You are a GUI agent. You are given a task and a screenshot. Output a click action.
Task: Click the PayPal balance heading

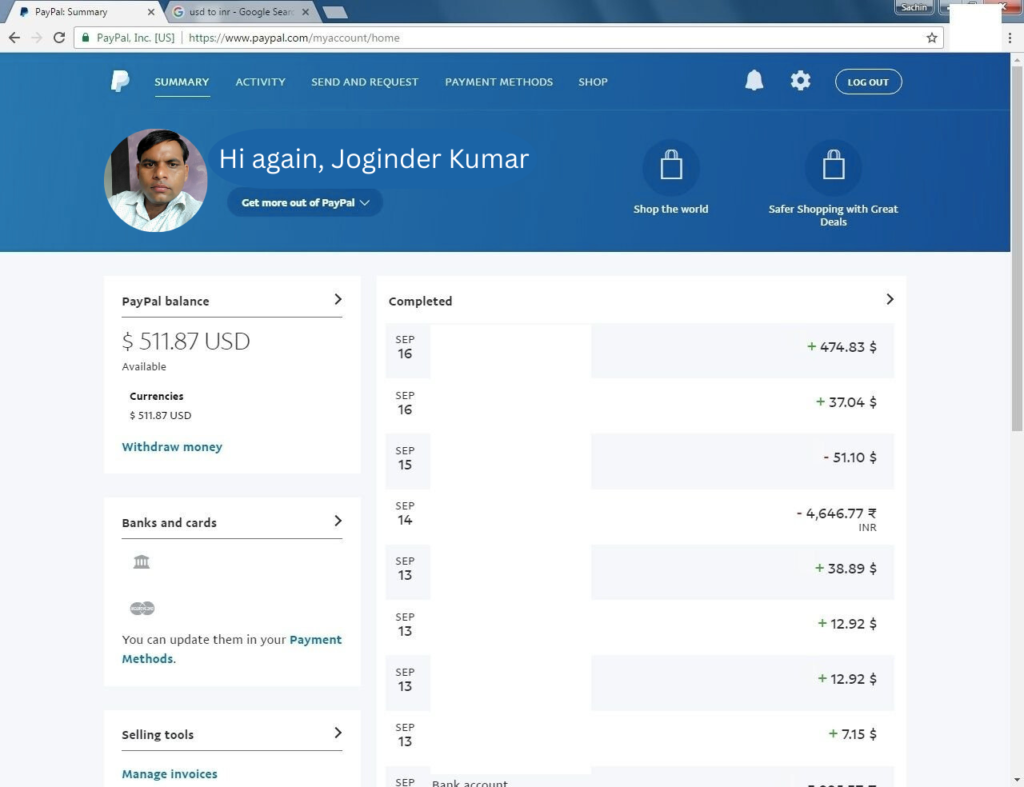tap(165, 301)
